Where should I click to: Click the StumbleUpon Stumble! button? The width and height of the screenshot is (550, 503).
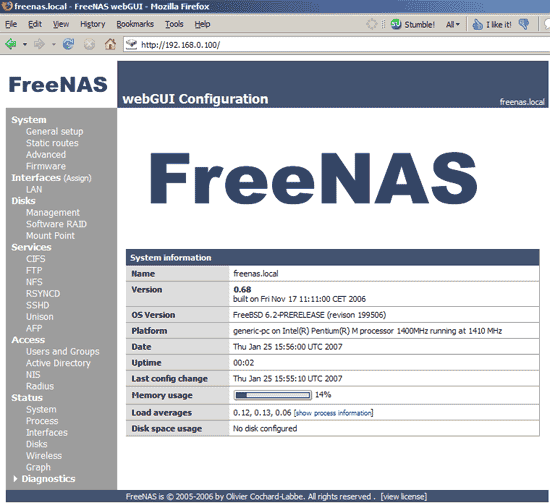coord(413,24)
